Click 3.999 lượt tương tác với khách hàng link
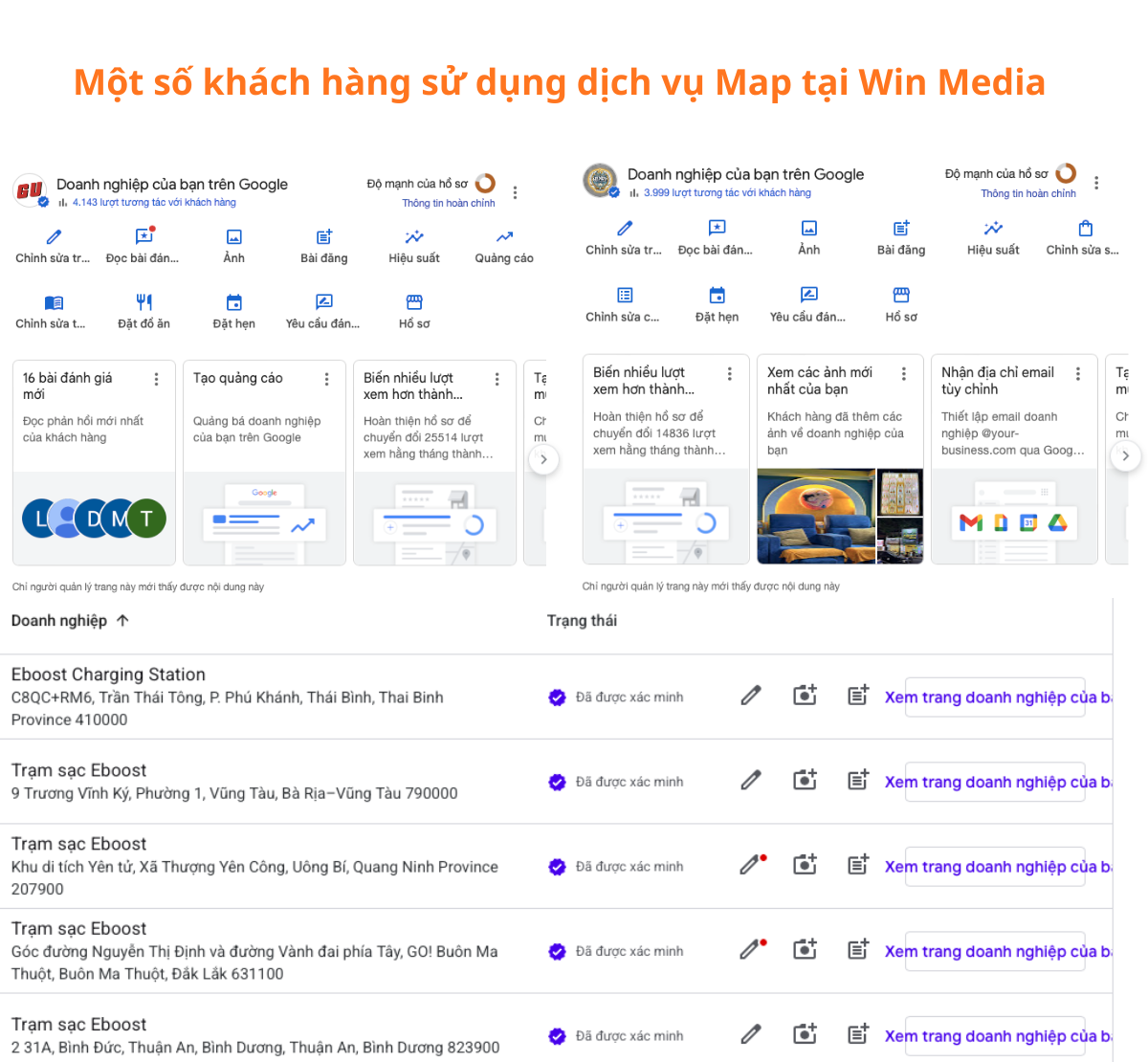1148x1062 pixels. pos(727,192)
